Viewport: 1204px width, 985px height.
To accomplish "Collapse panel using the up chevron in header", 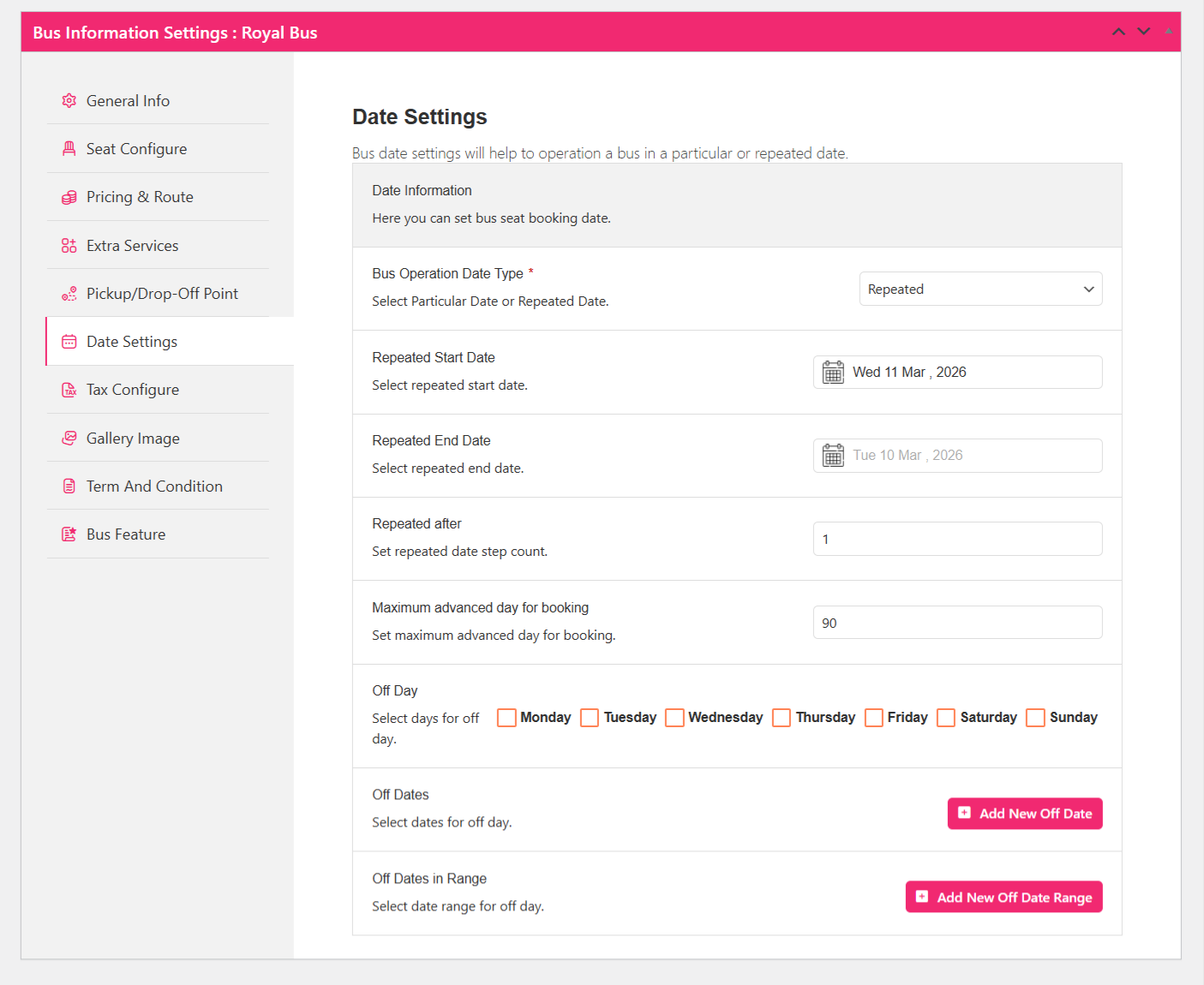I will [x=1118, y=32].
